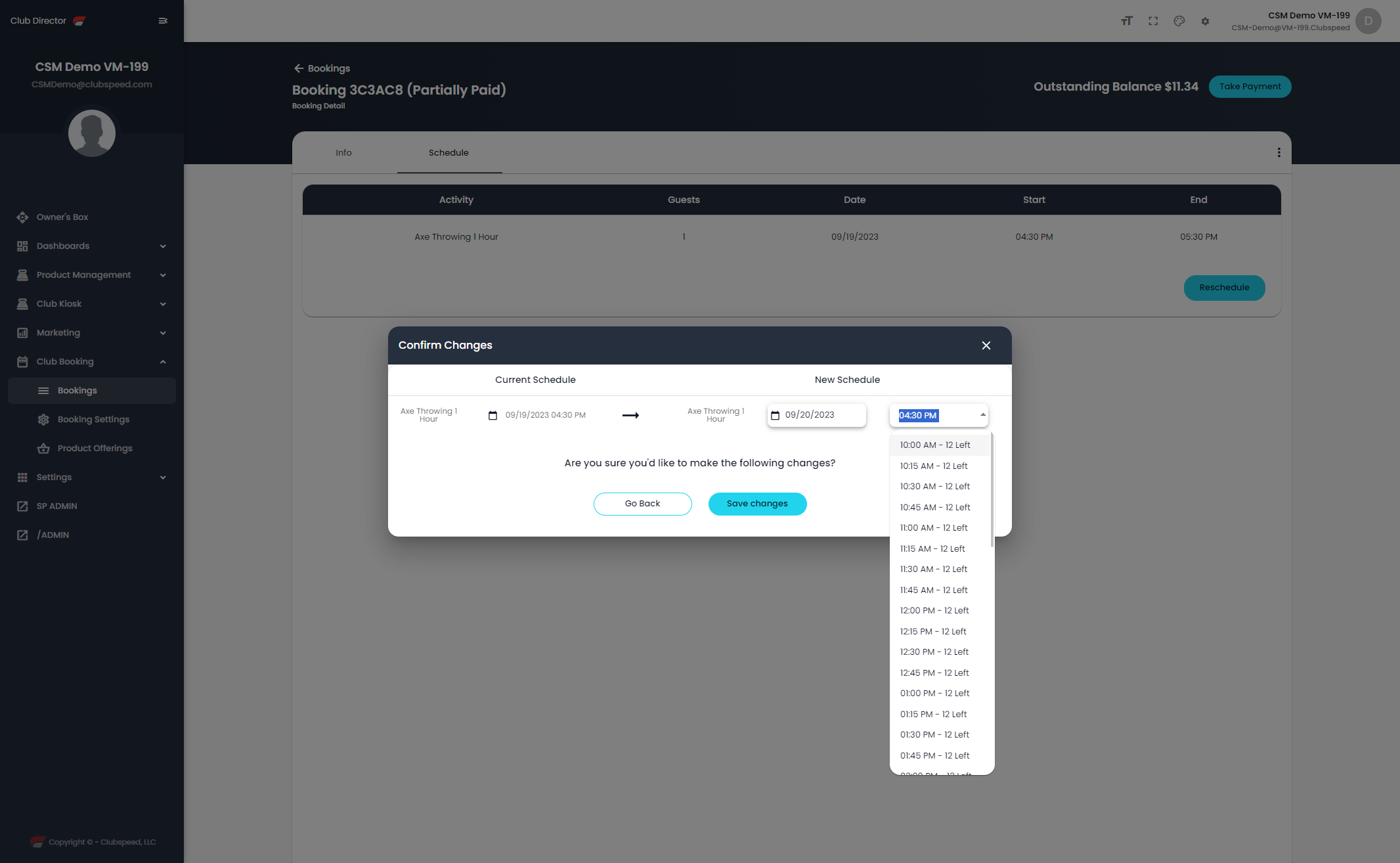Select Bookings submenu item
Image resolution: width=1400 pixels, height=863 pixels.
pos(92,391)
